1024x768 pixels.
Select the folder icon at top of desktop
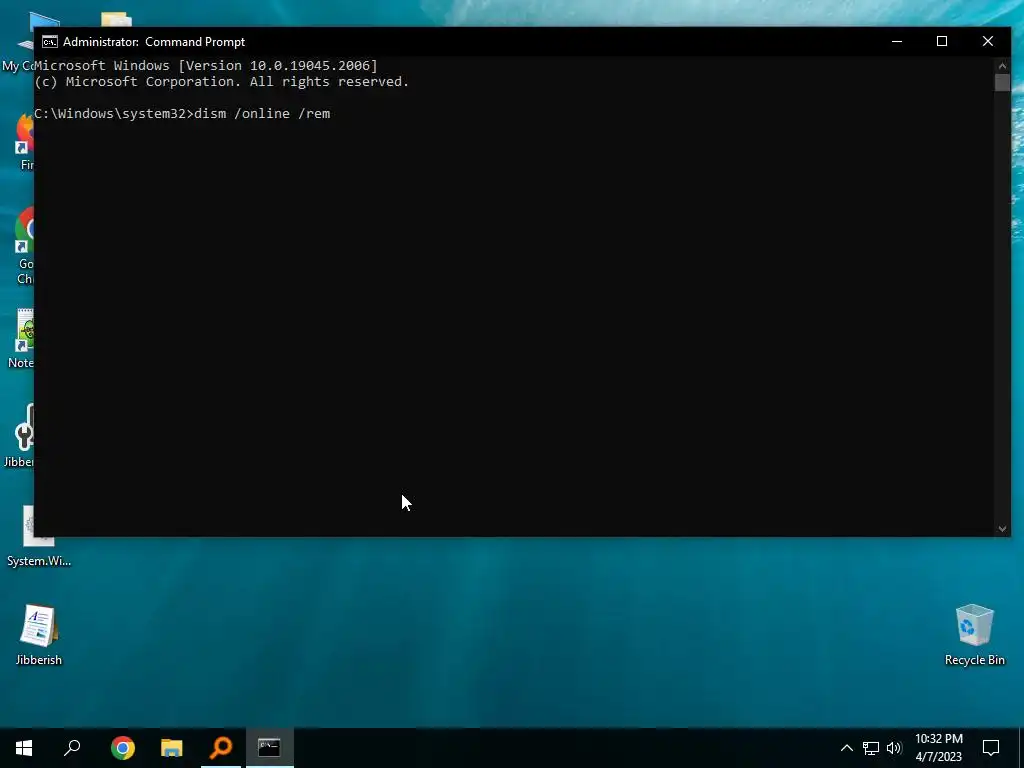click(116, 20)
